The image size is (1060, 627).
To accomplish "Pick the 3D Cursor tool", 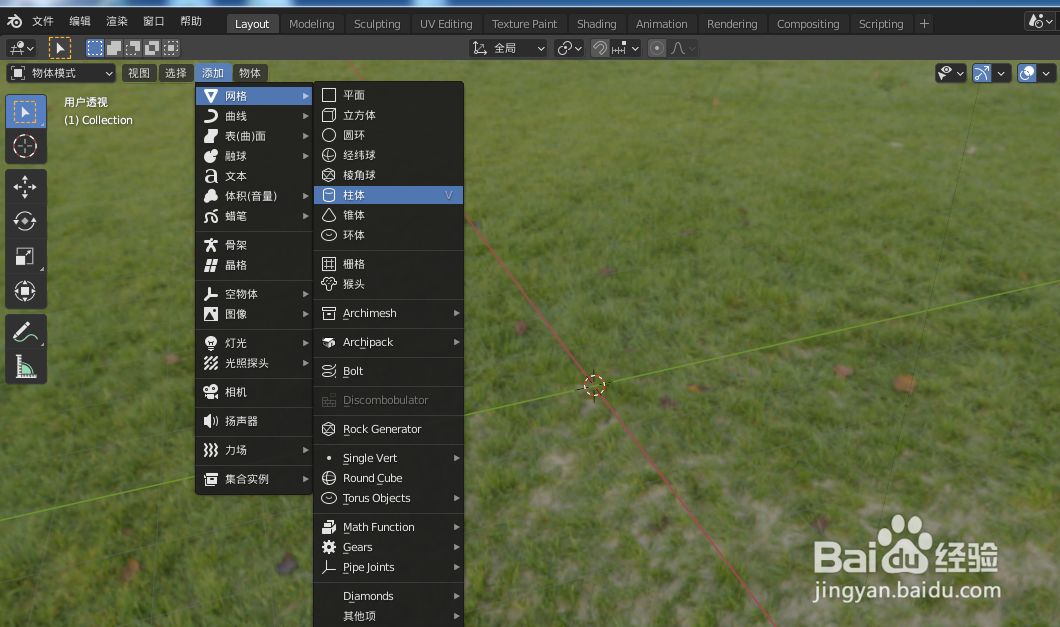I will coord(25,147).
